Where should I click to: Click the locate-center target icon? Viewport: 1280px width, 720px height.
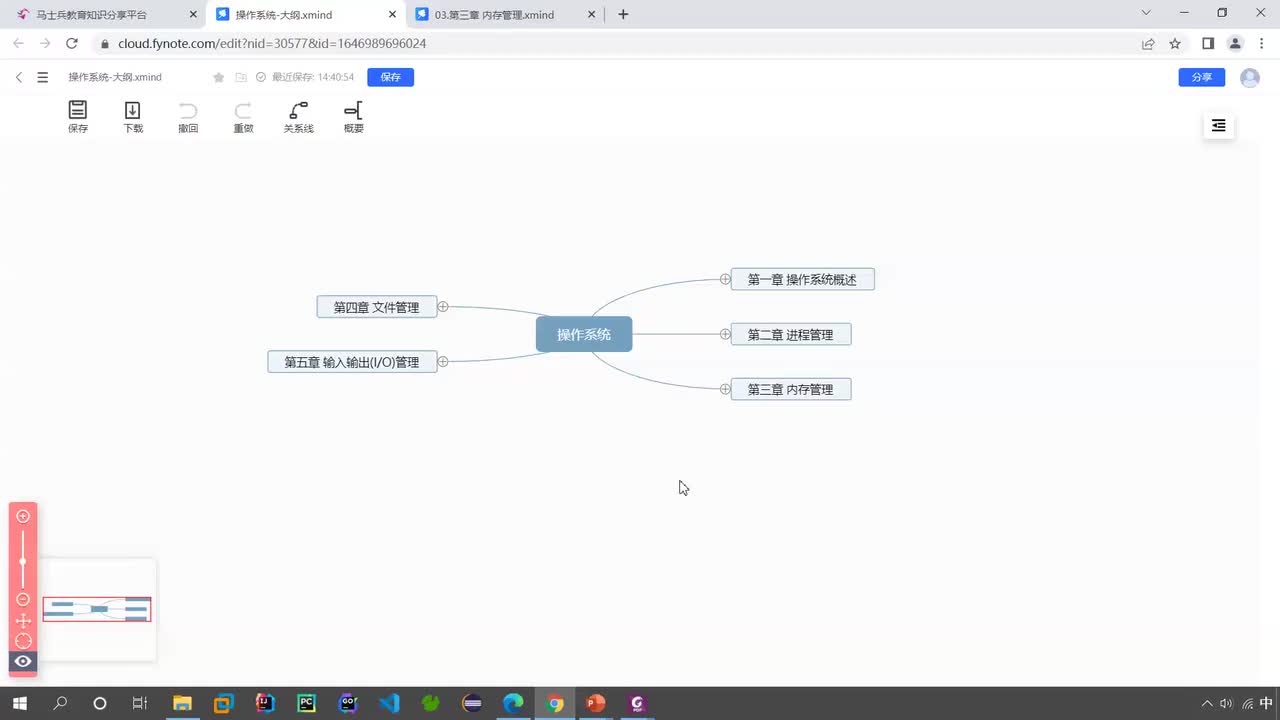tap(23, 641)
